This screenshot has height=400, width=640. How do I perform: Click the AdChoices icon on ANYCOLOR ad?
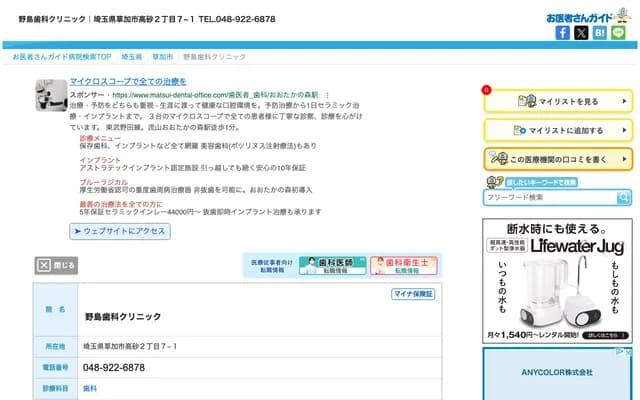pyautogui.click(x=620, y=351)
